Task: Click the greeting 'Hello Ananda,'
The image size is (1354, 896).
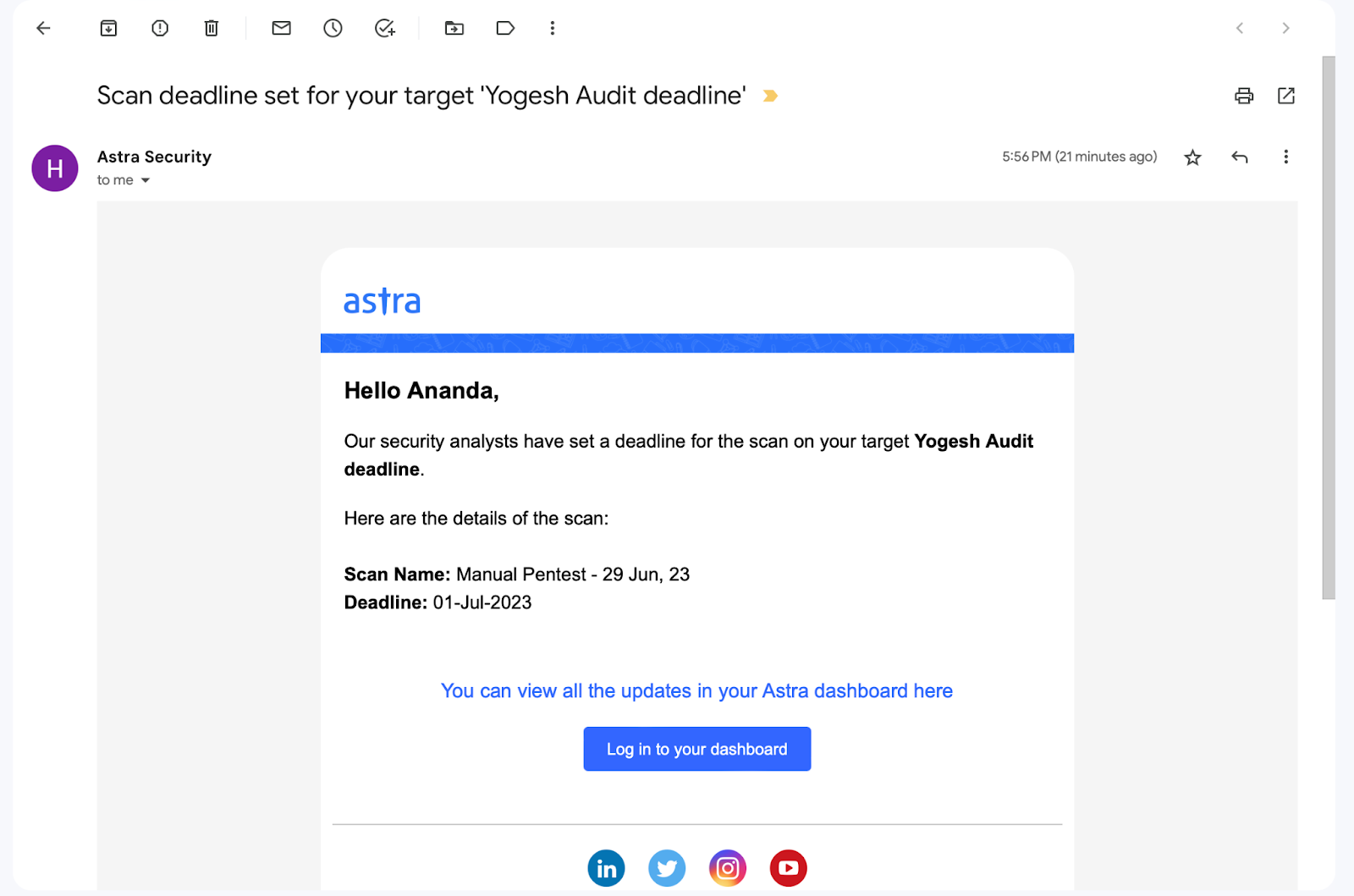Action: click(x=421, y=391)
